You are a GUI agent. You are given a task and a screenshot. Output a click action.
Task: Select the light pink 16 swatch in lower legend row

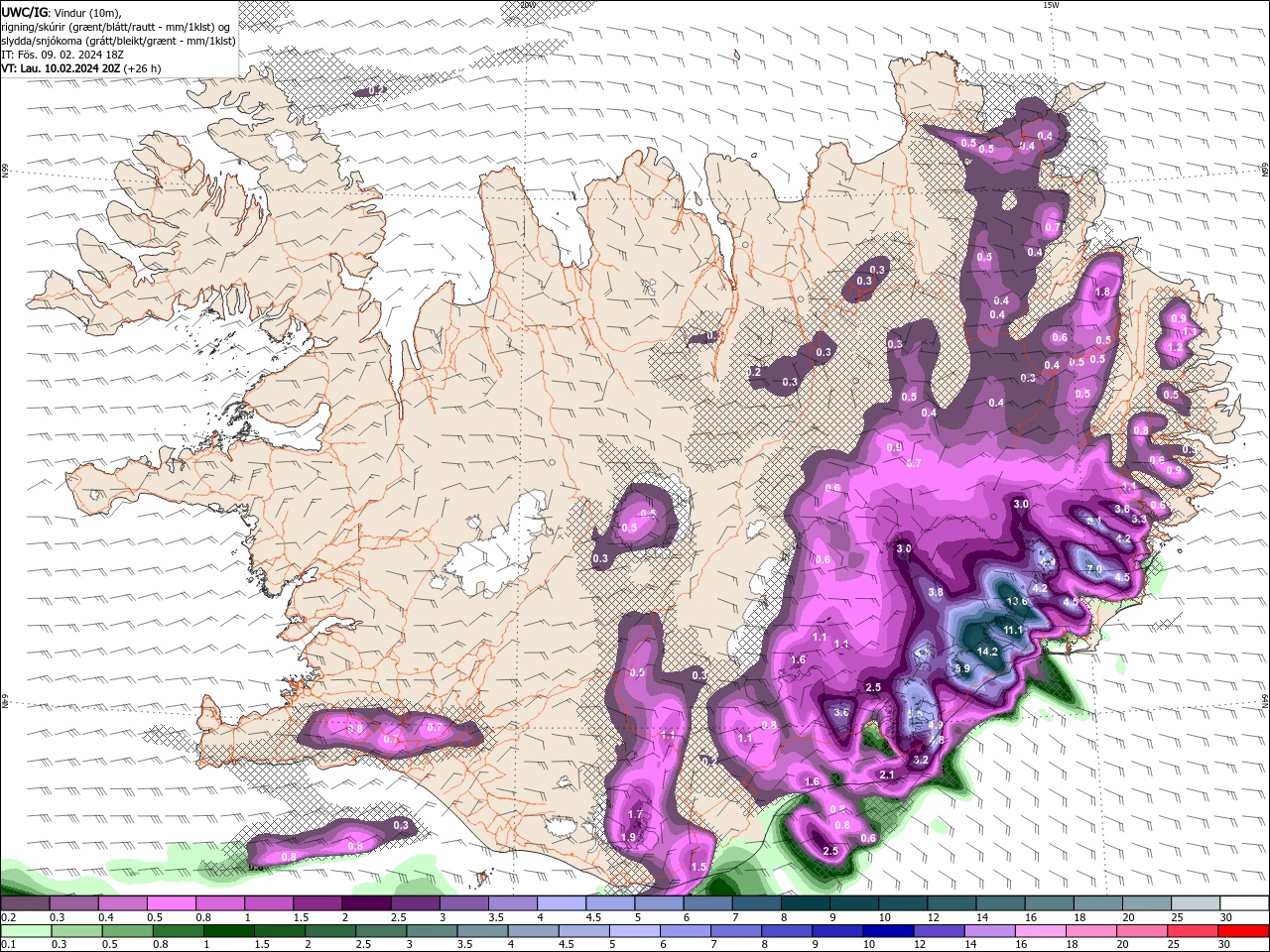pyautogui.click(x=1041, y=931)
